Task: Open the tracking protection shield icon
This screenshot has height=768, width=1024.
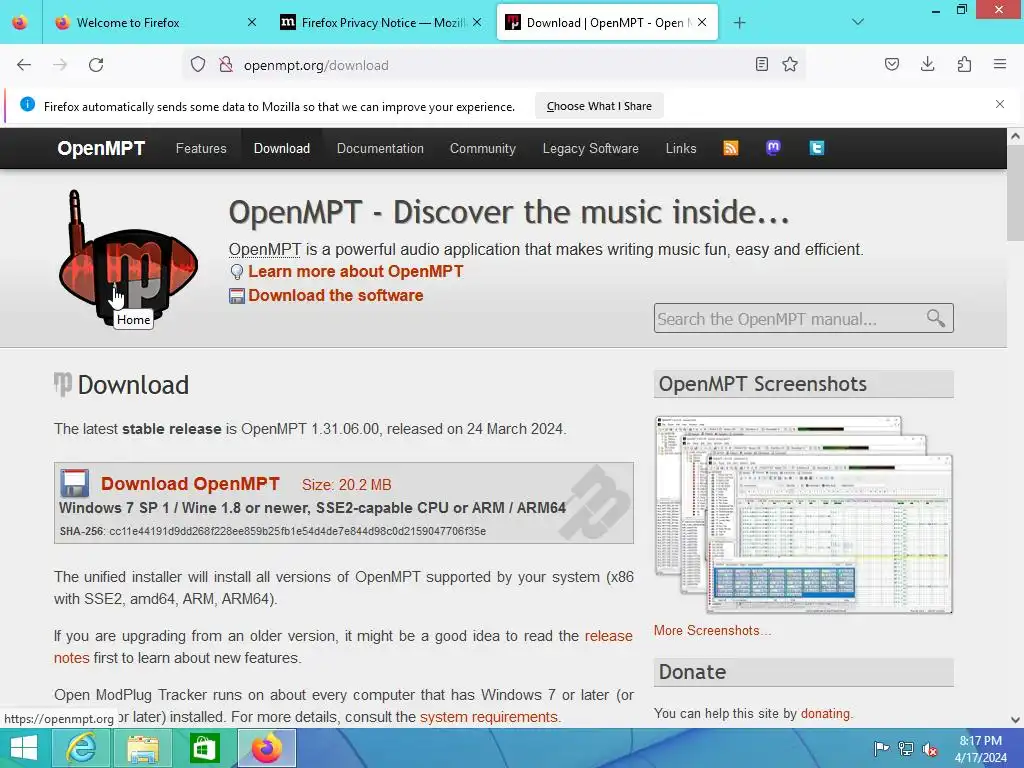Action: pyautogui.click(x=198, y=65)
